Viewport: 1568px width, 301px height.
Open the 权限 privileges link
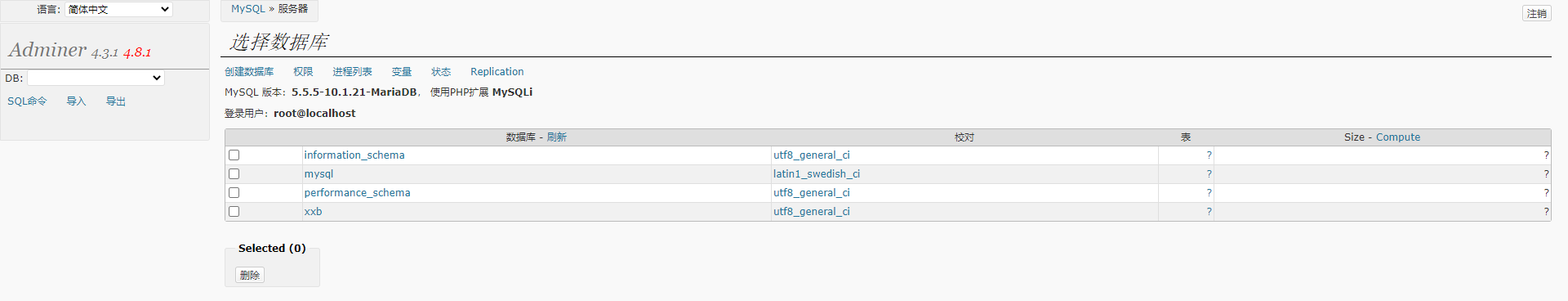click(x=303, y=72)
